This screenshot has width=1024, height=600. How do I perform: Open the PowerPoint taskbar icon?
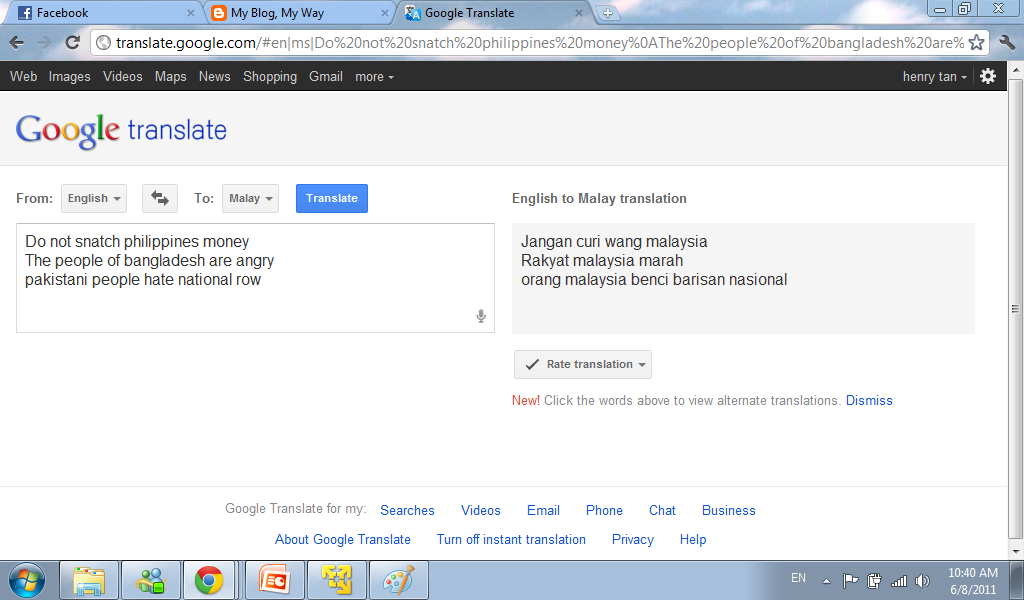point(275,580)
